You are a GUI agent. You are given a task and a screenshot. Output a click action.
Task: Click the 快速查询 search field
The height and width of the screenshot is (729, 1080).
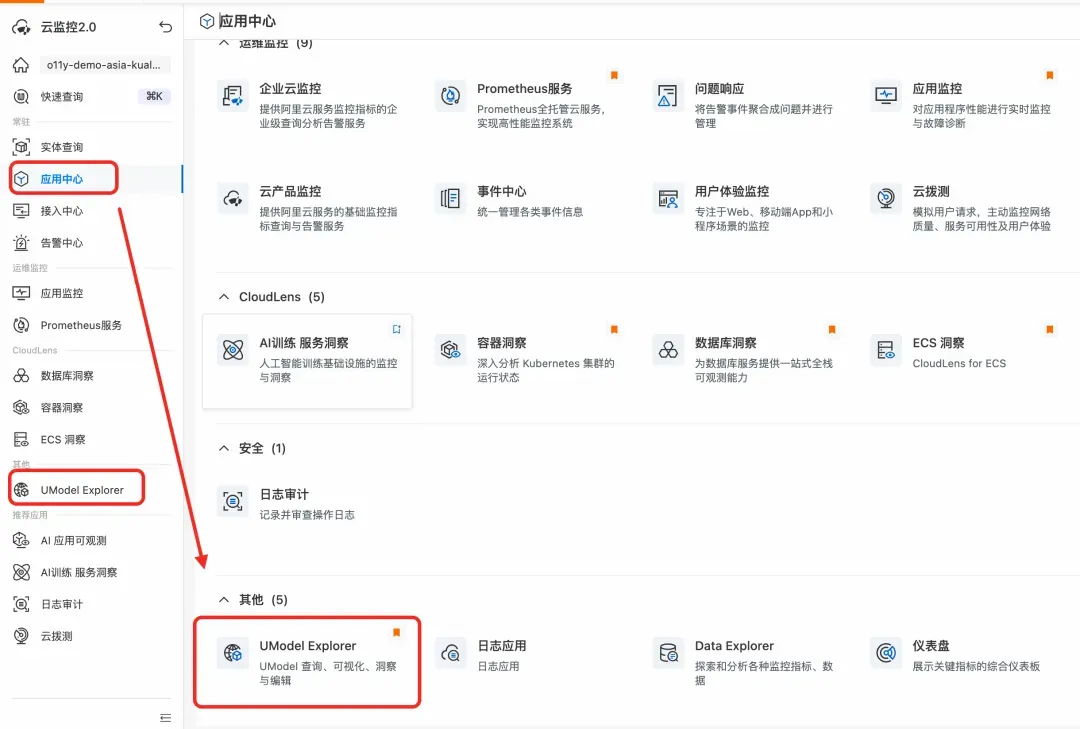tap(92, 96)
